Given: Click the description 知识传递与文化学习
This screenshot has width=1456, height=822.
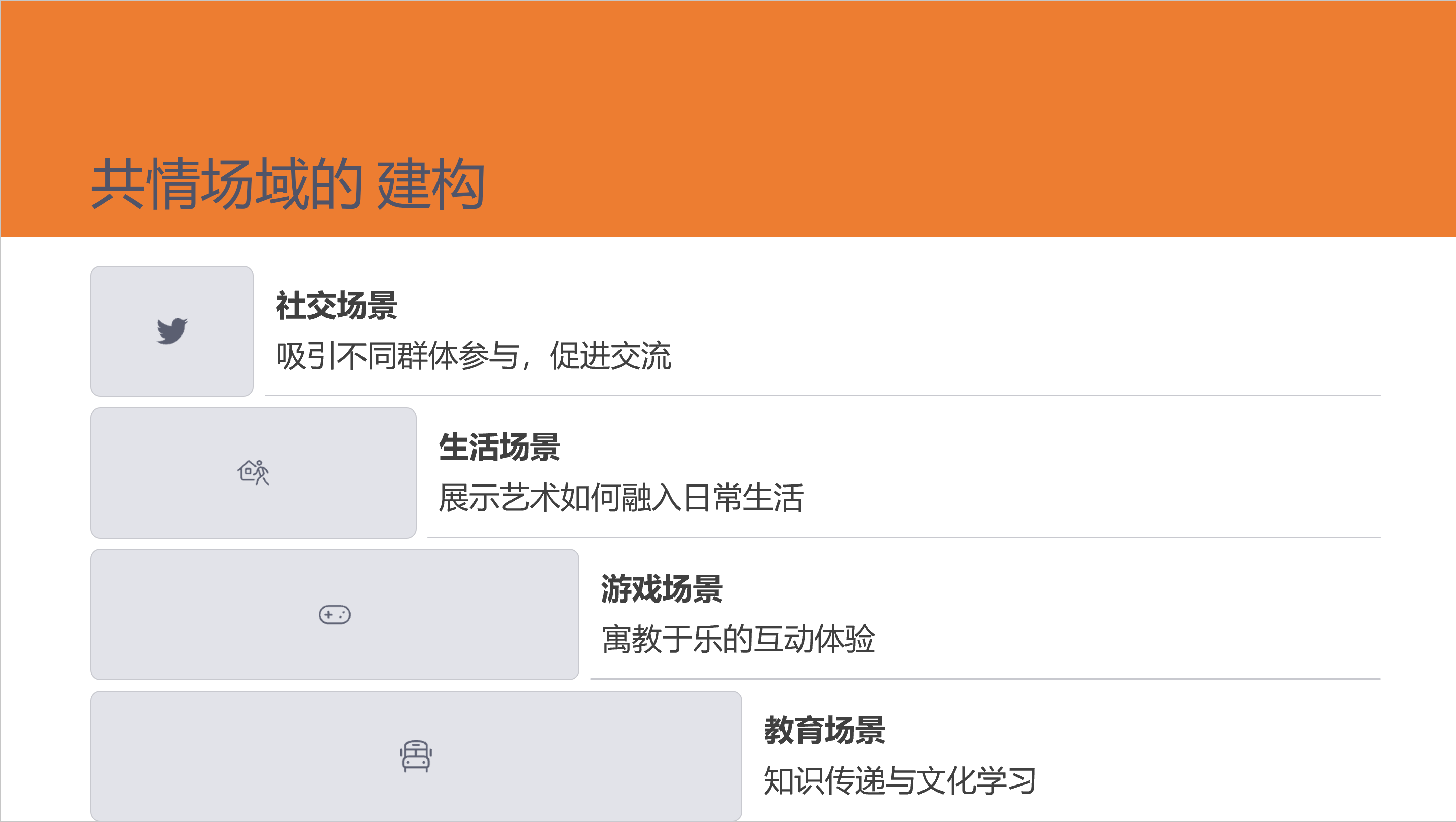Looking at the screenshot, I should tap(900, 781).
